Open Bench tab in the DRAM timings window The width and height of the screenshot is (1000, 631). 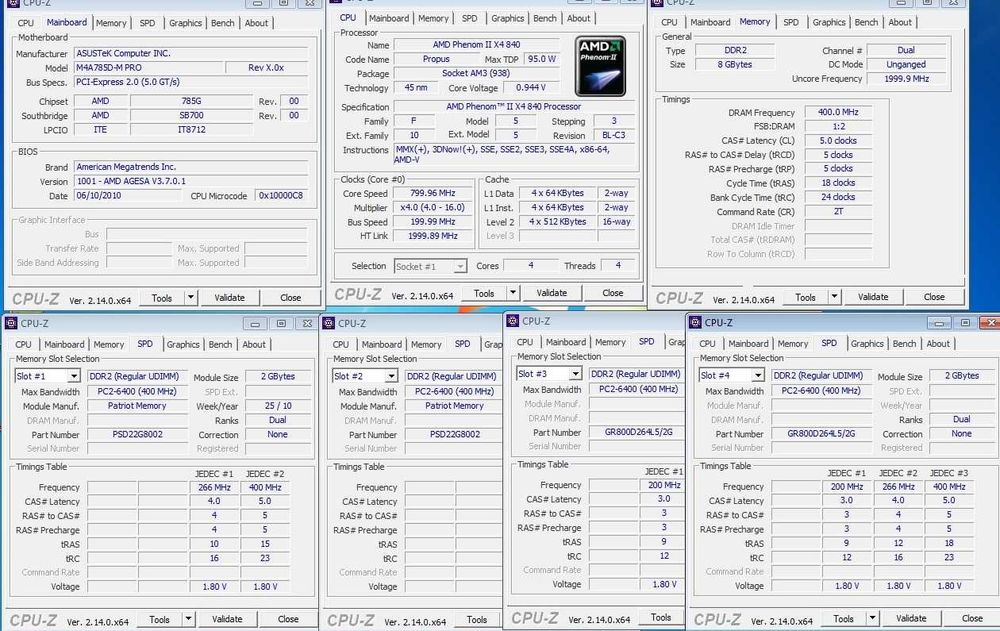click(x=866, y=22)
